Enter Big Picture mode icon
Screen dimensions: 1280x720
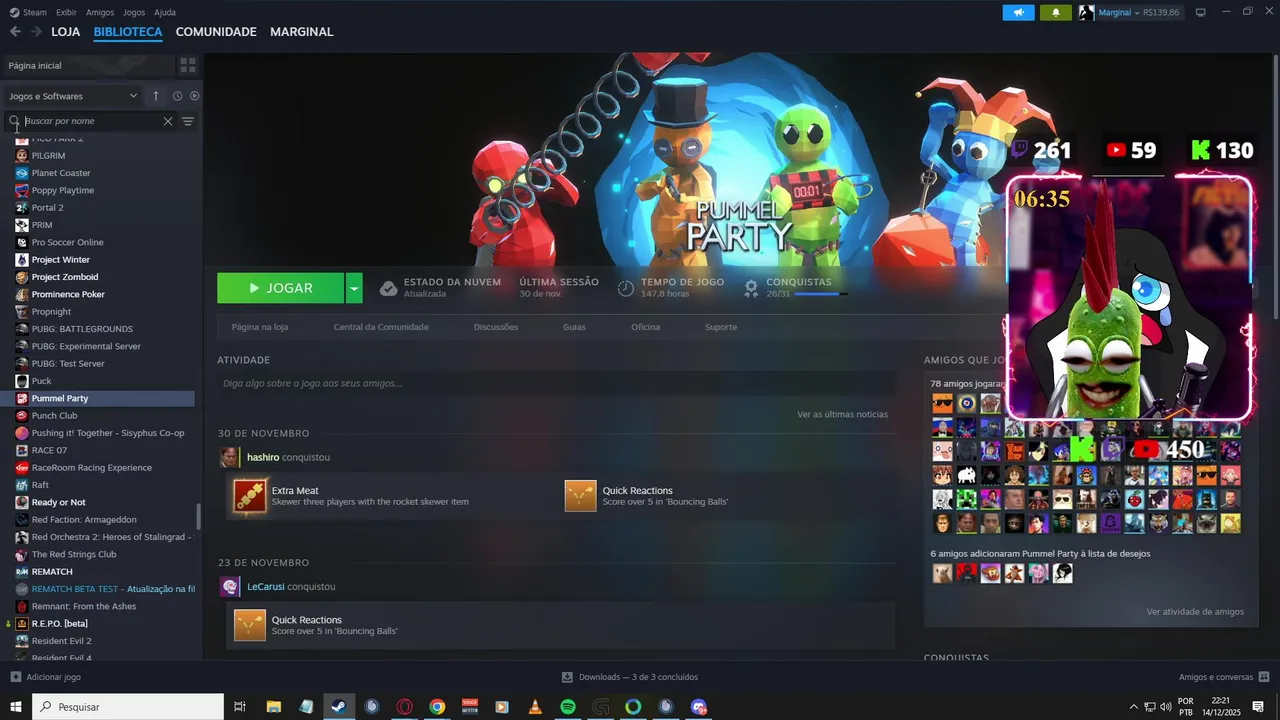pos(1201,12)
